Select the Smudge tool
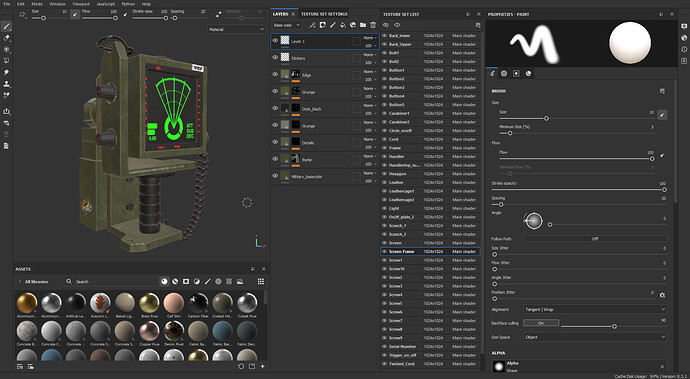This screenshot has height=379, width=690. [7, 72]
